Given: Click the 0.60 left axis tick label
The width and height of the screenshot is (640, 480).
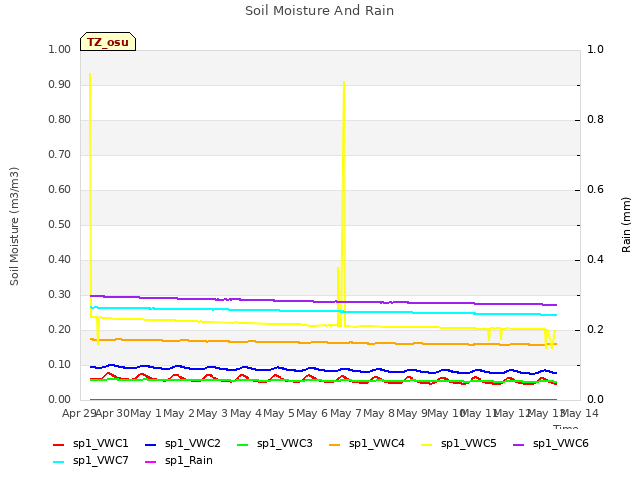Looking at the screenshot, I should click(x=60, y=189).
